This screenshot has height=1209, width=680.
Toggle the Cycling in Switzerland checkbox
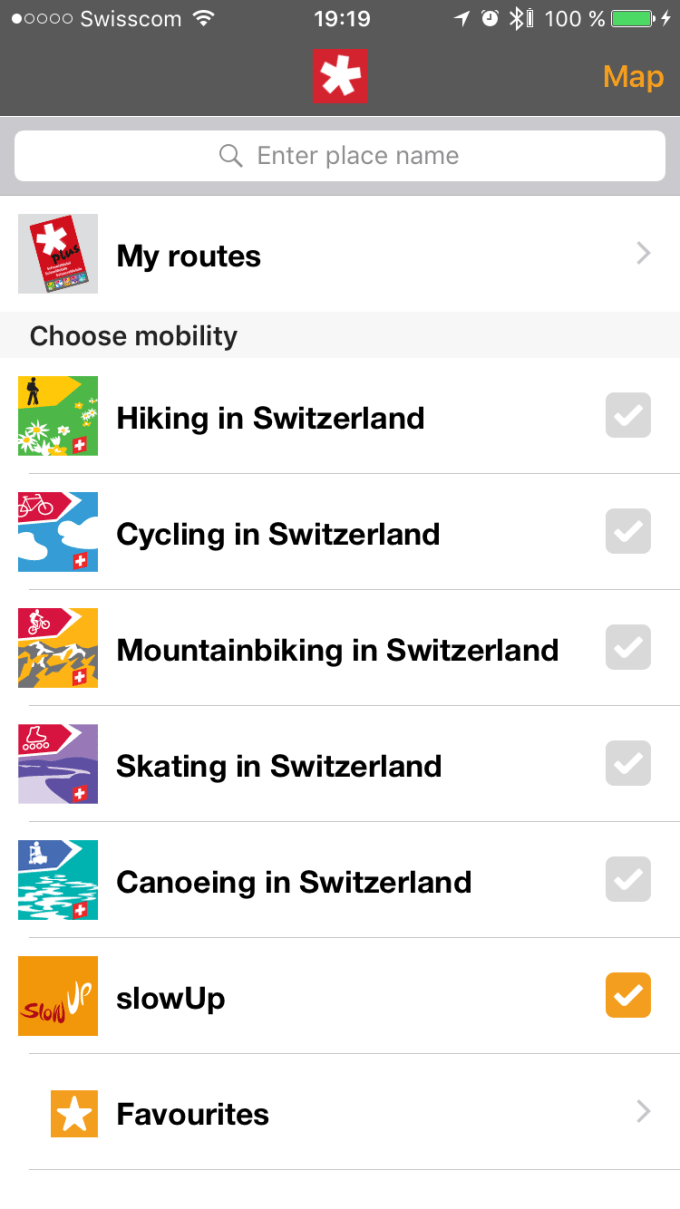(628, 532)
